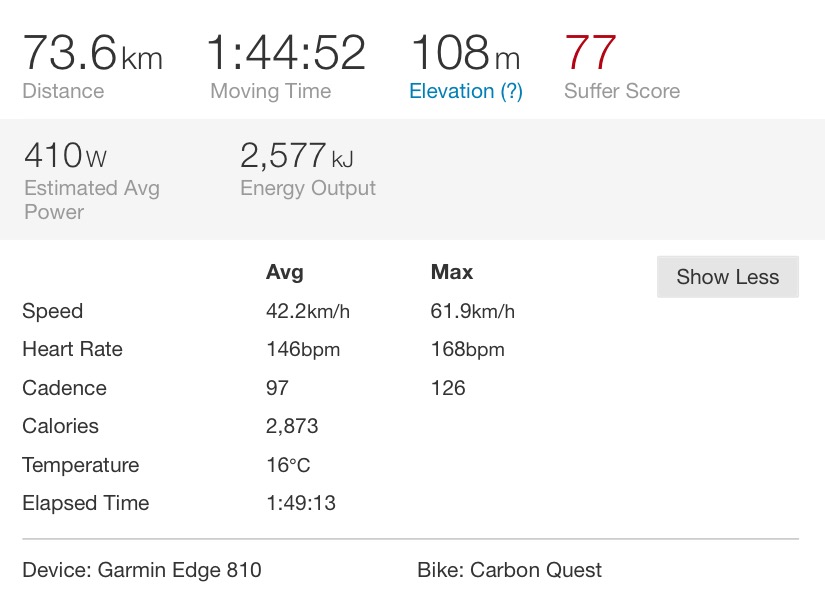Click the Elapsed Time value 1:49:13
The height and width of the screenshot is (610, 825).
pyautogui.click(x=301, y=503)
